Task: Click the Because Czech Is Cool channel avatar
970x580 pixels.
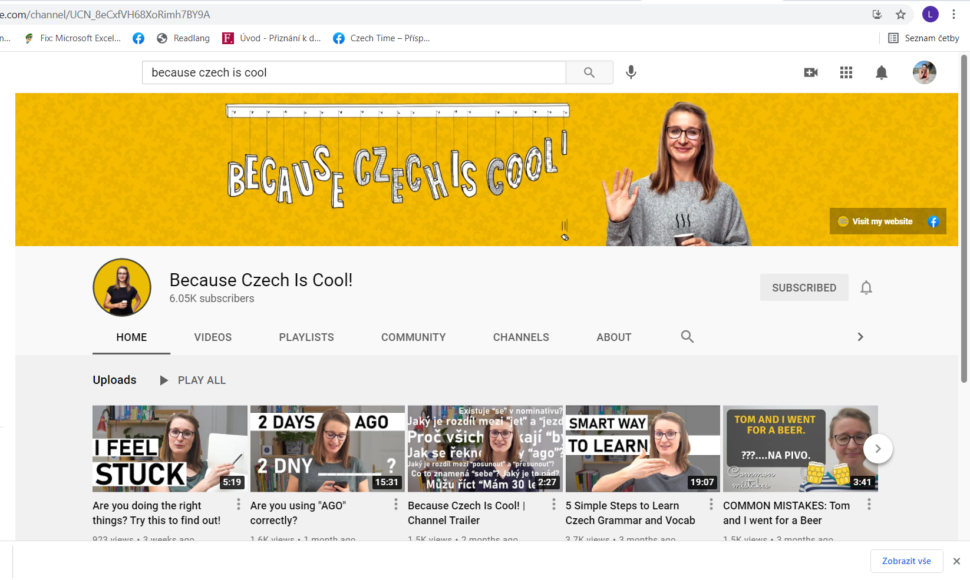Action: [x=122, y=287]
